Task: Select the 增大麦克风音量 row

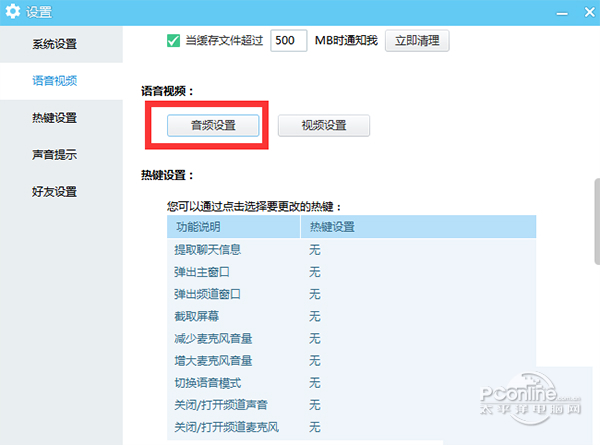Action: coord(351,361)
